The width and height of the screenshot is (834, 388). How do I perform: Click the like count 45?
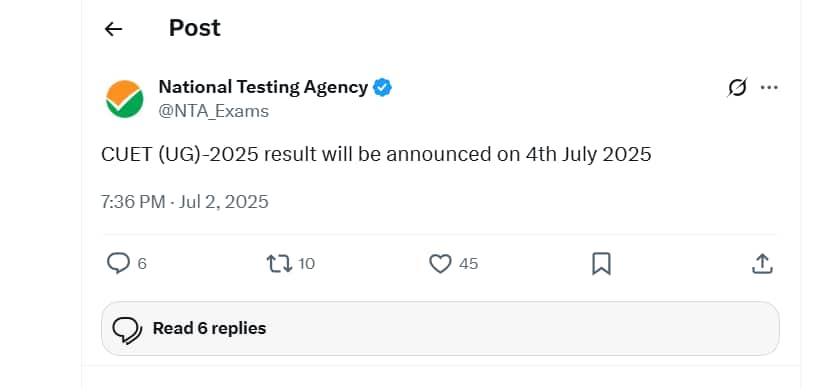[x=469, y=264]
